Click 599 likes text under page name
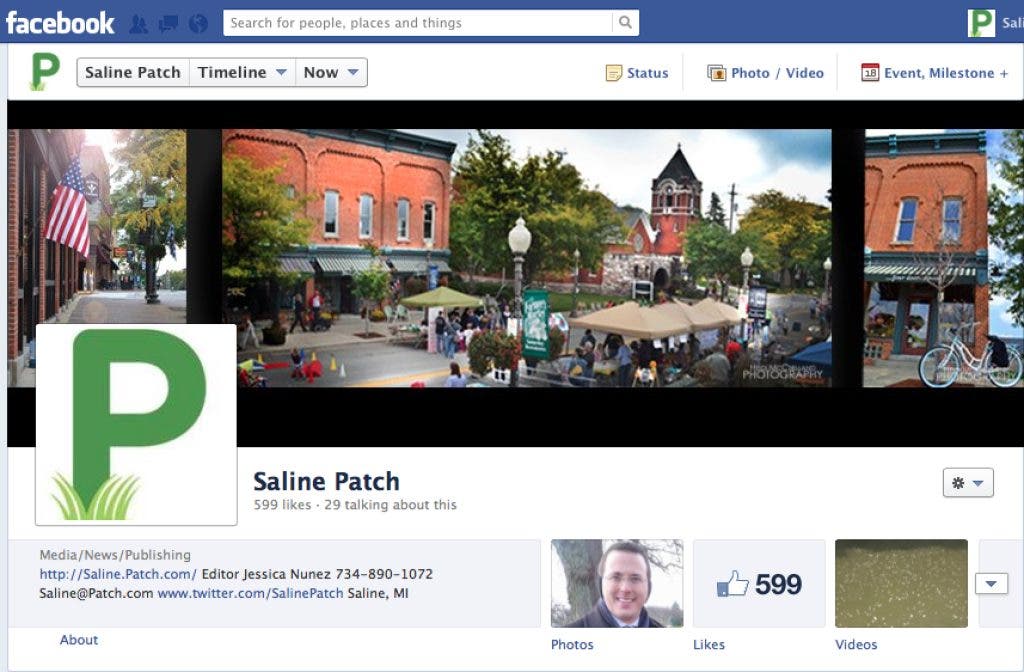 tap(282, 505)
